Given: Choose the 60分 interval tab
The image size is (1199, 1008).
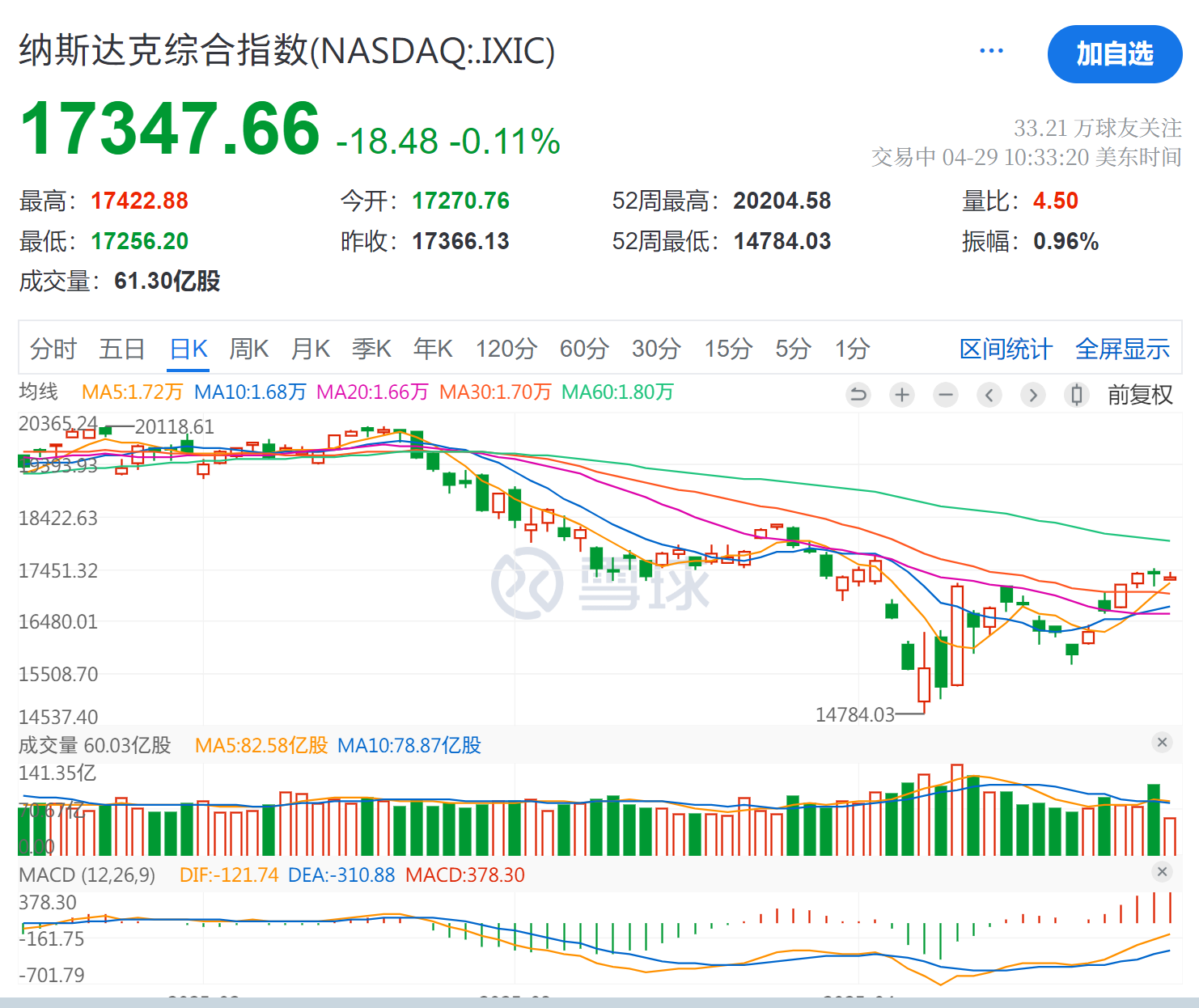Looking at the screenshot, I should [x=584, y=349].
